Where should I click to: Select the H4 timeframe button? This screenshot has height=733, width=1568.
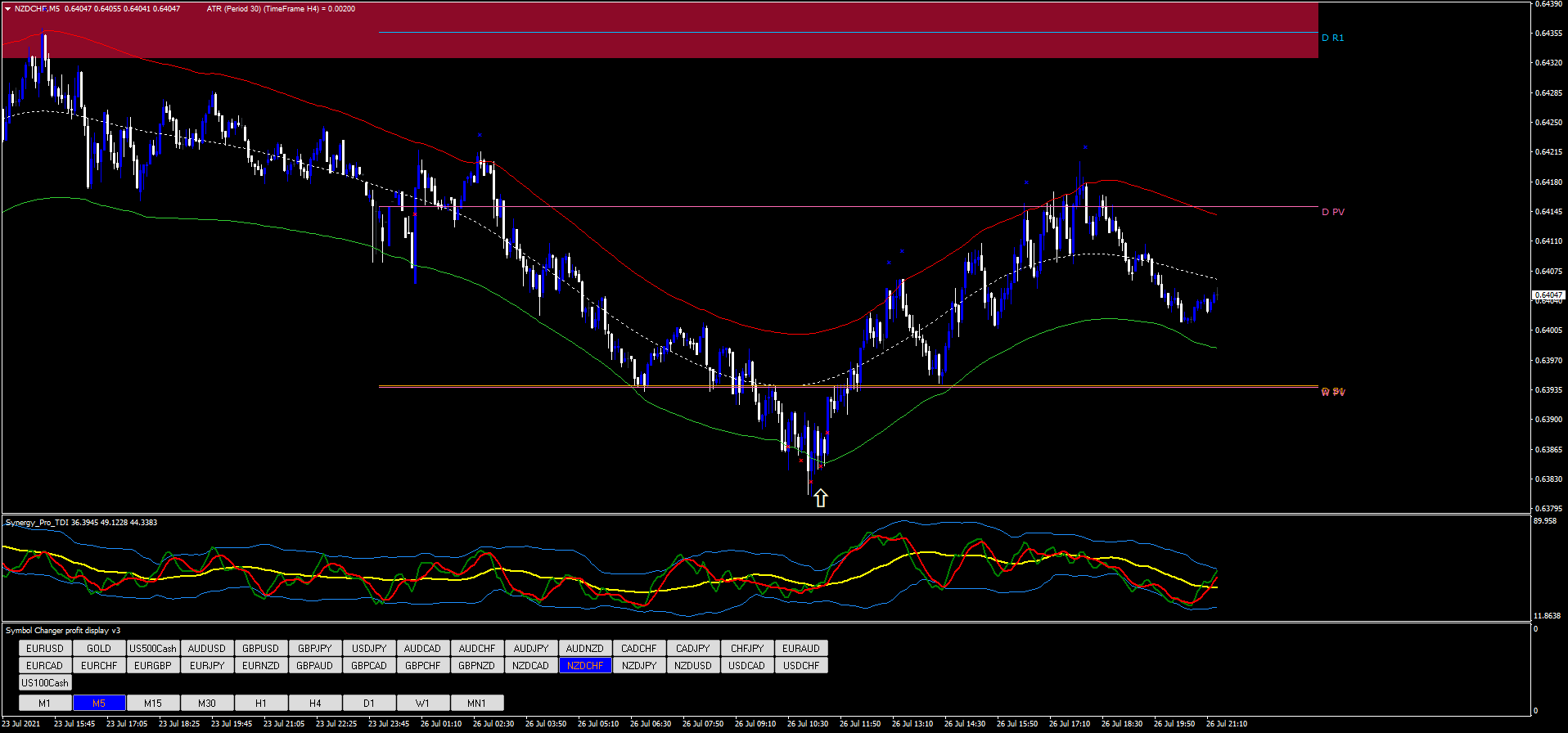[315, 703]
